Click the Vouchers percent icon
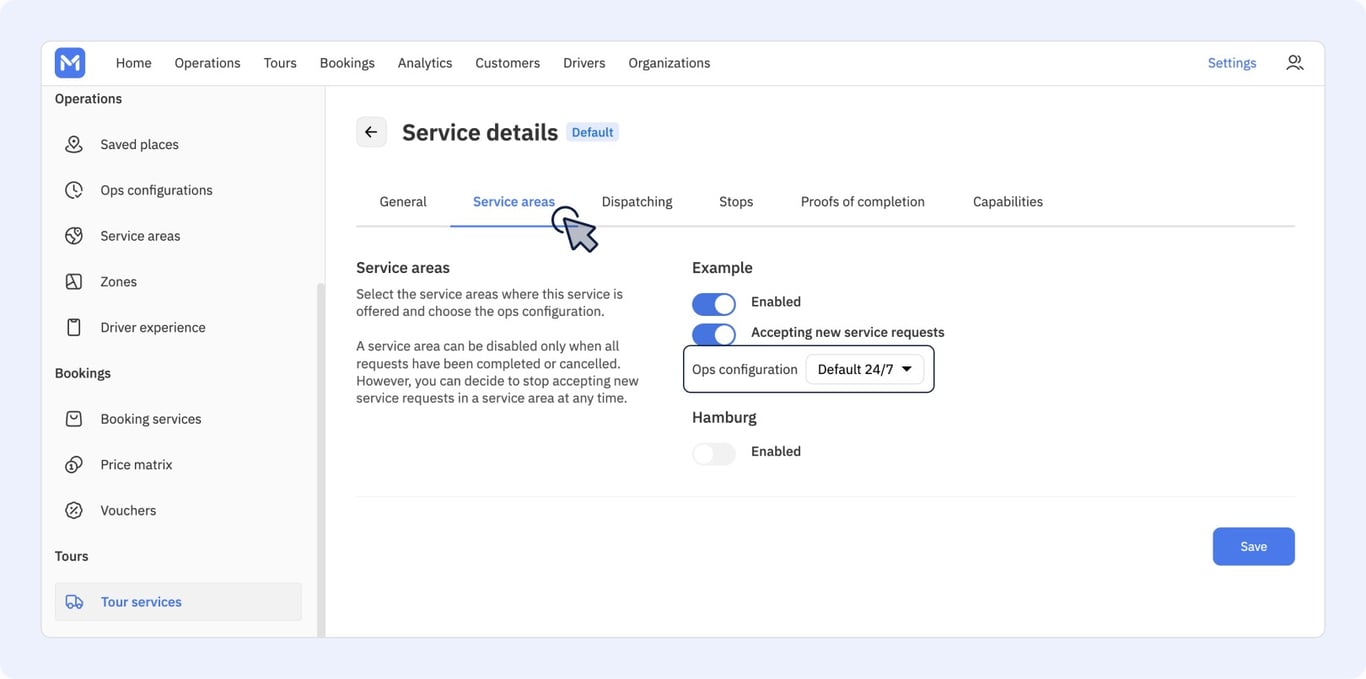The height and width of the screenshot is (679, 1366). pyautogui.click(x=74, y=510)
